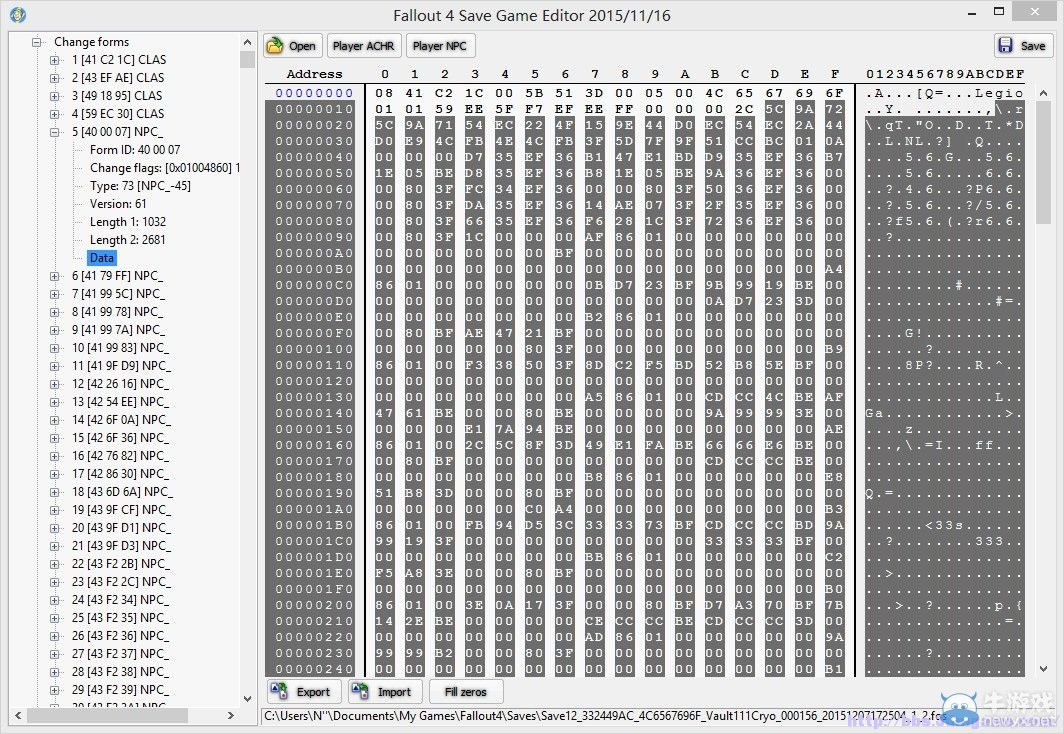Click tree horizontal scrollbar left arrow
Screen dimensions: 1064x734
coord(18,715)
